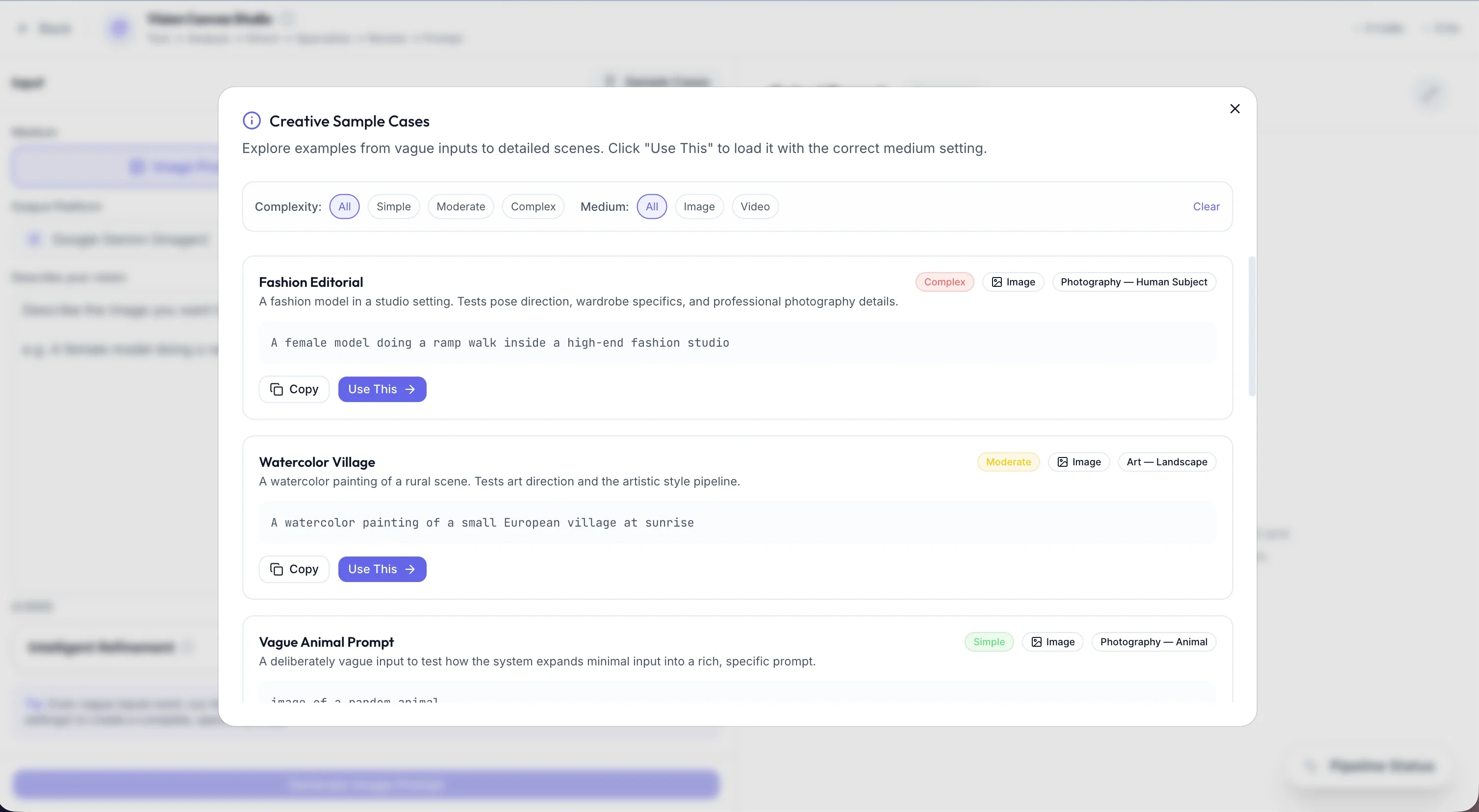This screenshot has height=812, width=1479.
Task: Click copy icon for Watercolor Village prompt
Action: (277, 569)
